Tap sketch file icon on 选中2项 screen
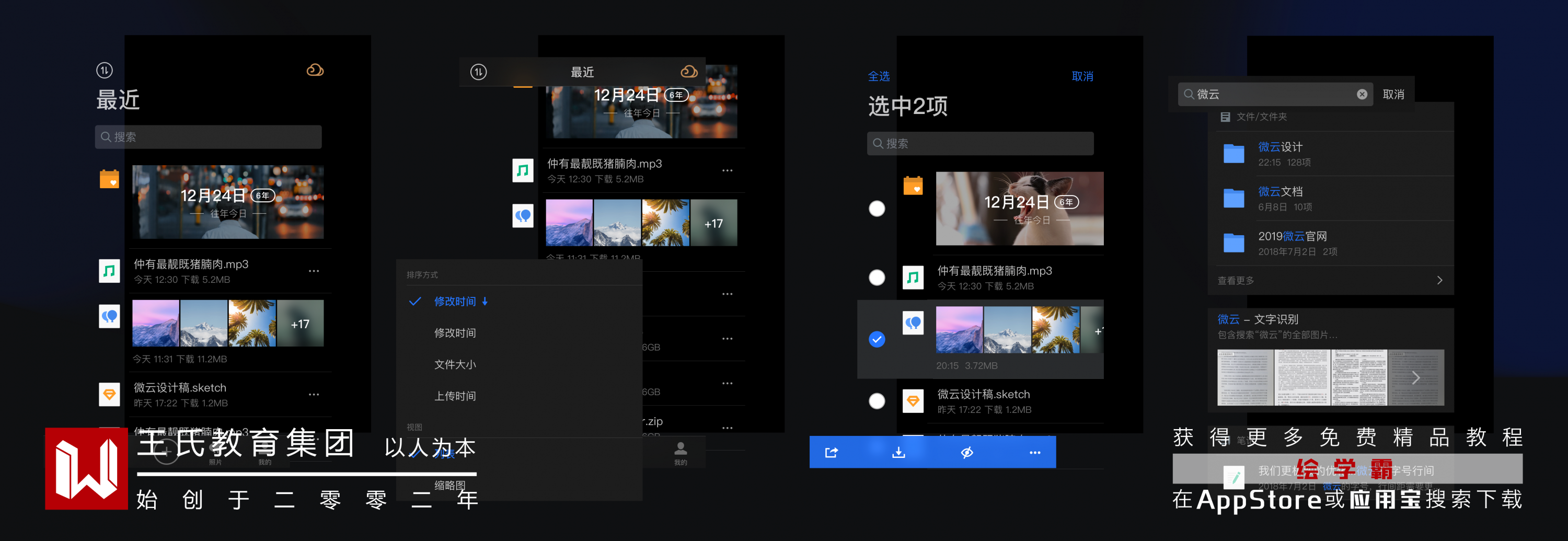Screen dimensions: 1568x541 (x=913, y=401)
